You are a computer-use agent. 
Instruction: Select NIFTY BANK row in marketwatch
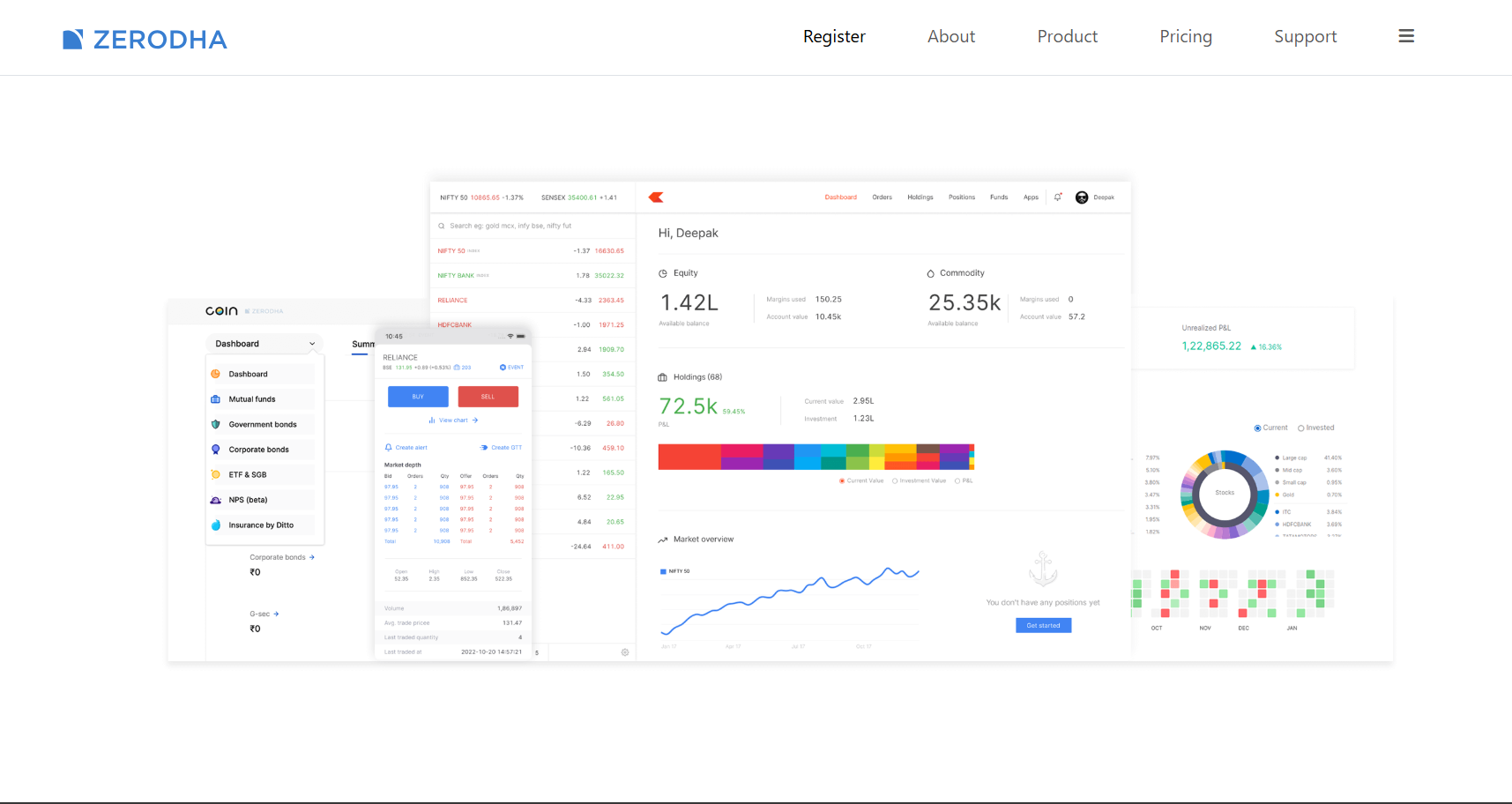(533, 275)
